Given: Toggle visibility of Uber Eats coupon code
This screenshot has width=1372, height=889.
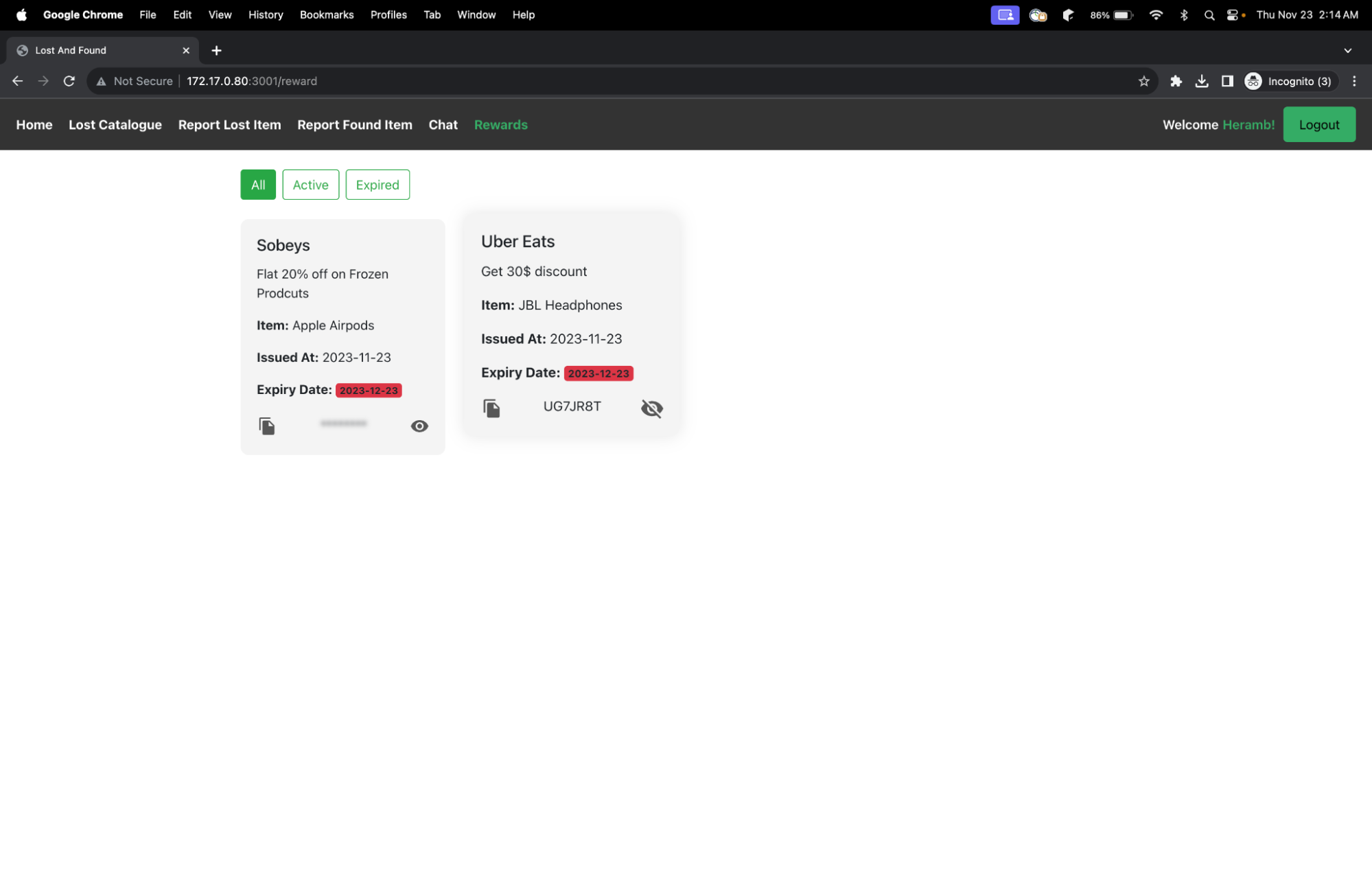Looking at the screenshot, I should [651, 407].
